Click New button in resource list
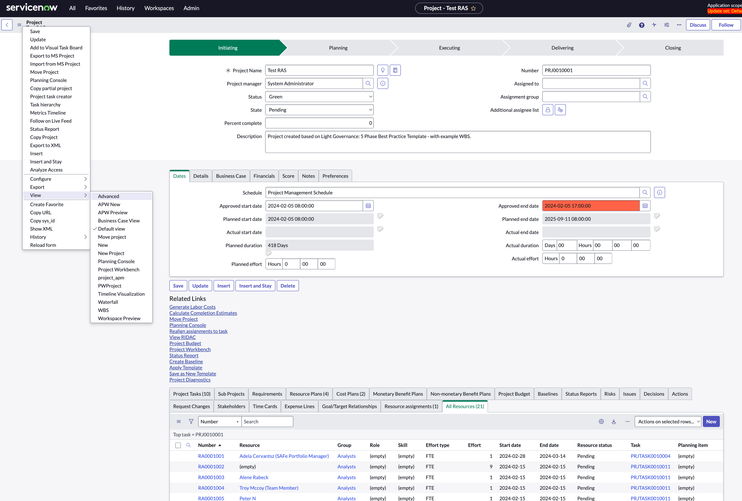Screen dimensions: 742x501 coord(711,422)
